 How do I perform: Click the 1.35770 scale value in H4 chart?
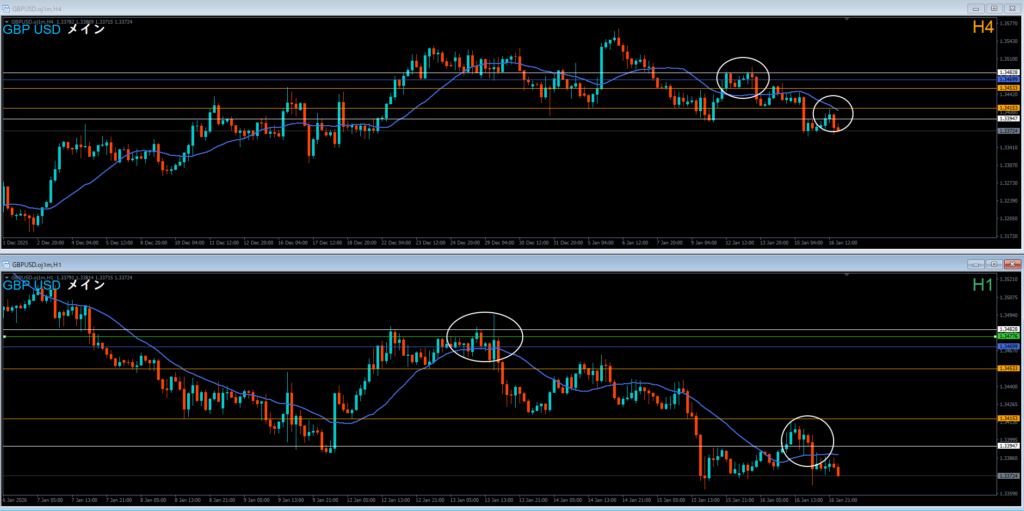click(1007, 23)
